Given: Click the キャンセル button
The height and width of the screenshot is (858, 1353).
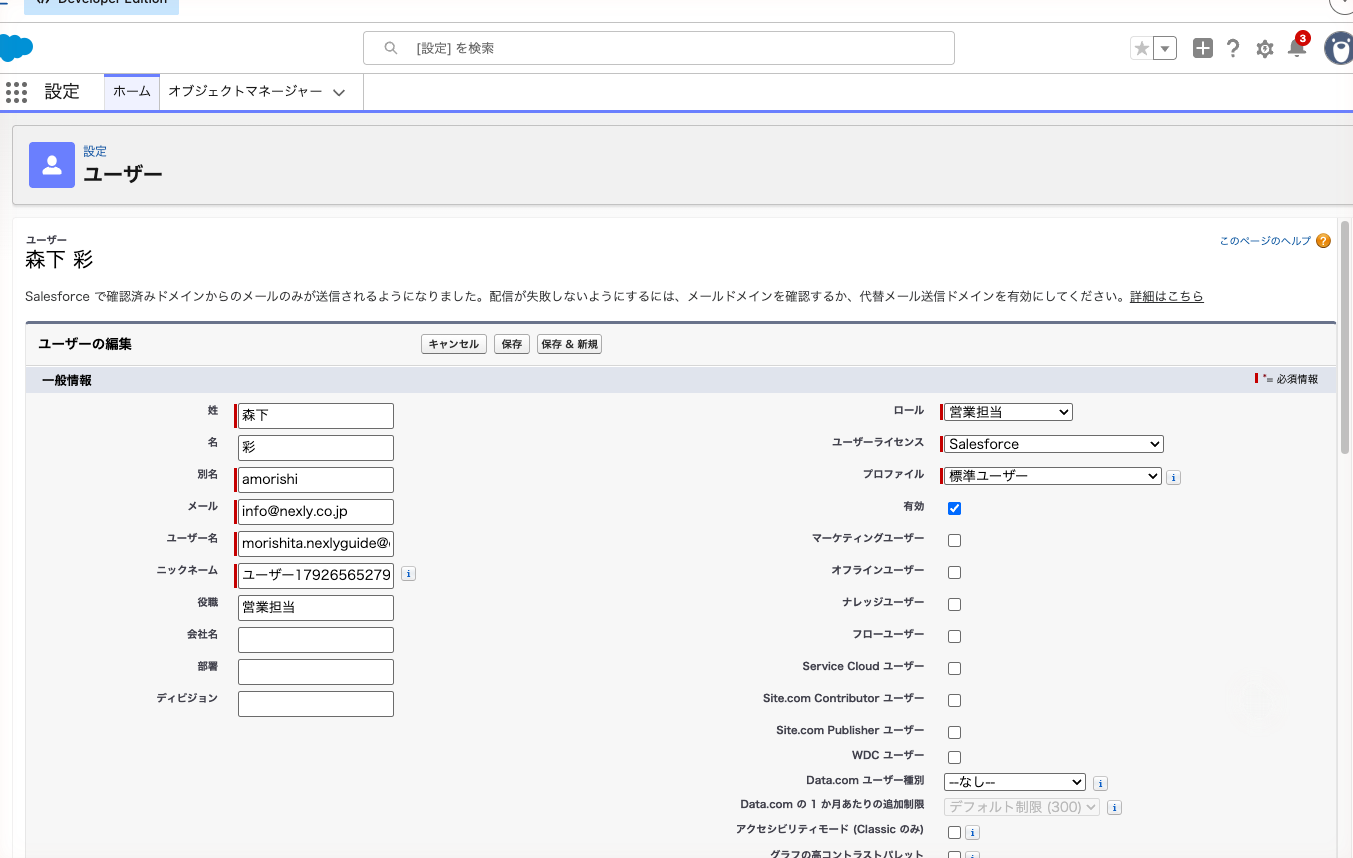Looking at the screenshot, I should click(x=454, y=344).
